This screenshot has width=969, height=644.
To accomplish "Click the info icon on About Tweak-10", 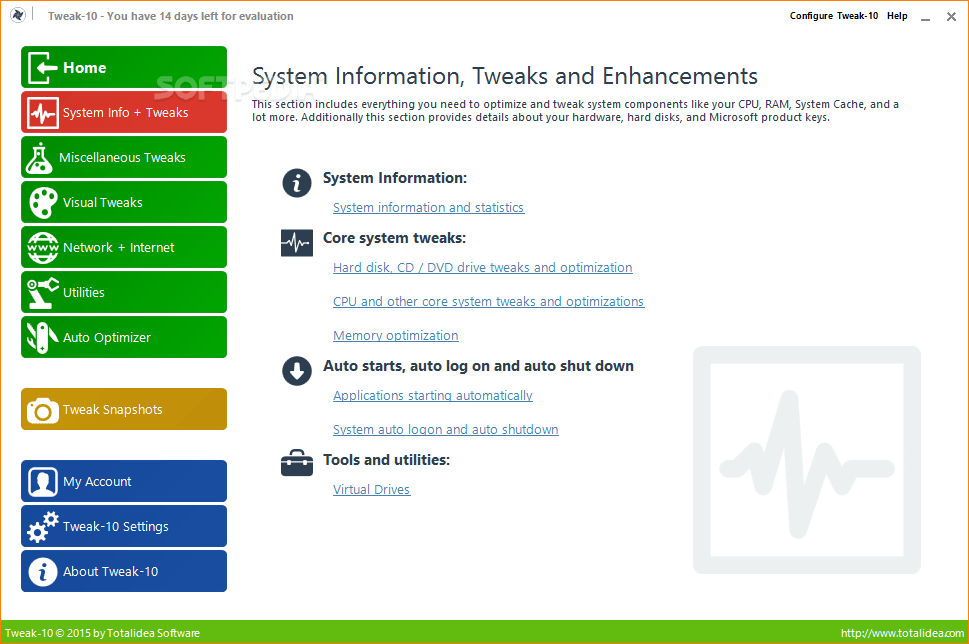I will [x=43, y=572].
